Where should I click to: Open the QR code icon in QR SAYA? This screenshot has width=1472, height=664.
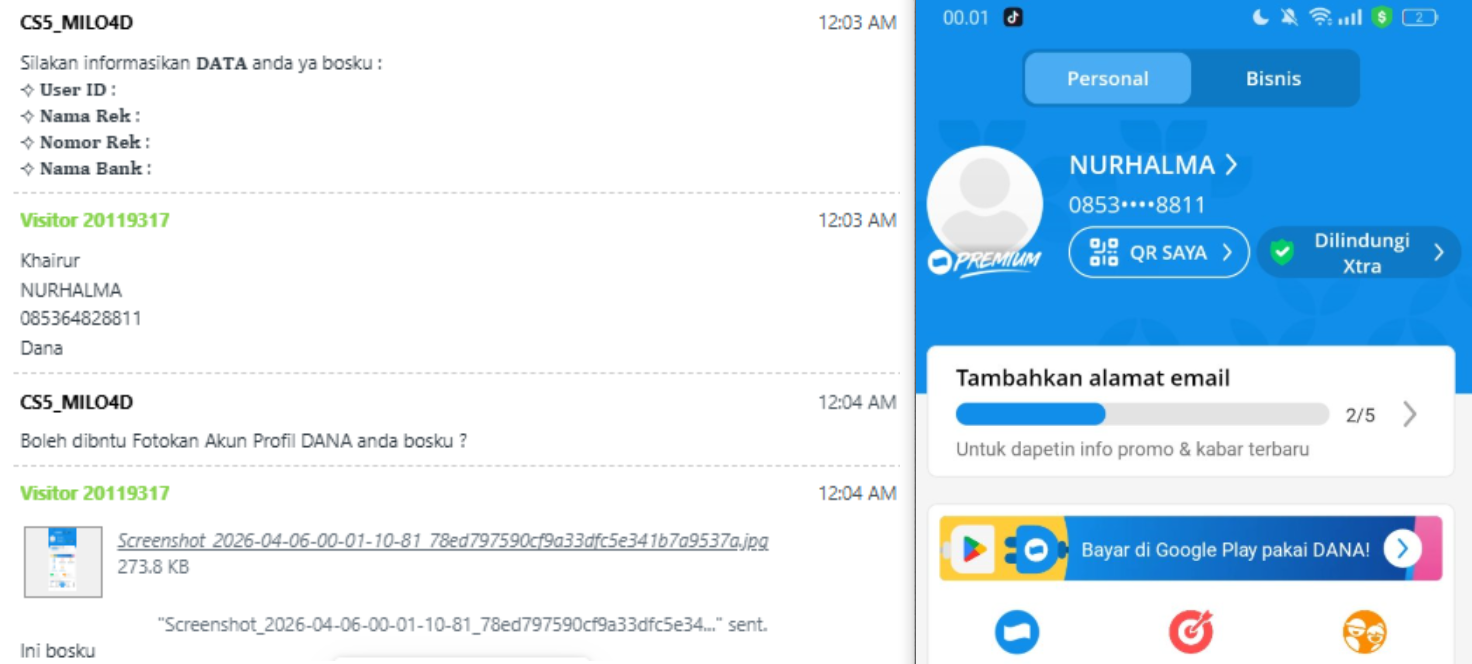pos(1103,252)
